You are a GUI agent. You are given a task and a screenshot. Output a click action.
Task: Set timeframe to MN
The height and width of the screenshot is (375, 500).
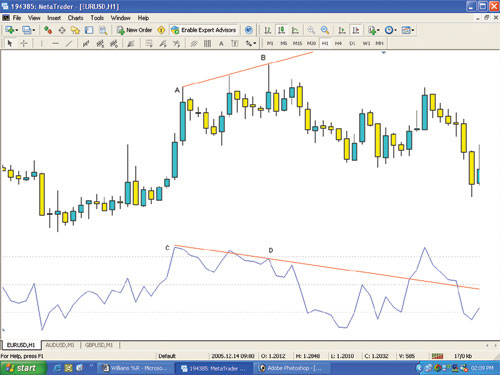380,43
